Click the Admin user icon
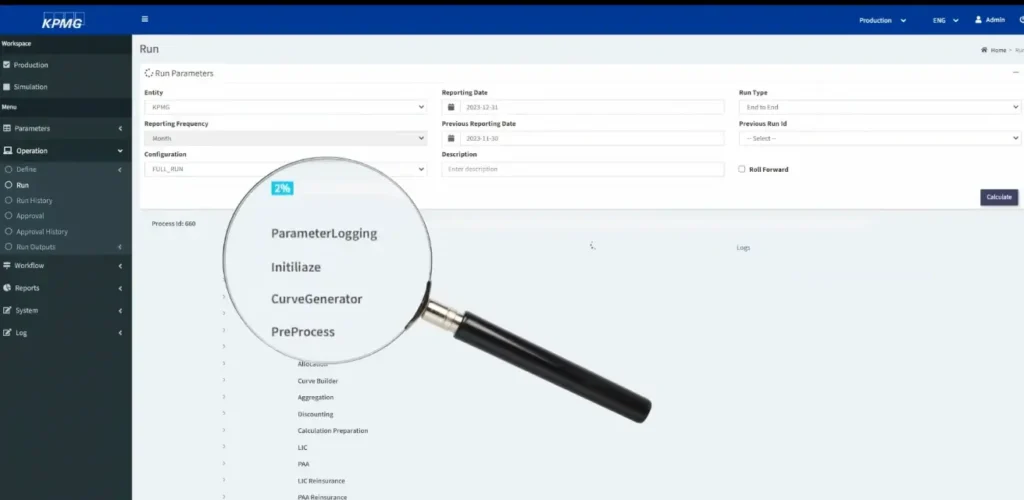The height and width of the screenshot is (500, 1024). pos(979,19)
